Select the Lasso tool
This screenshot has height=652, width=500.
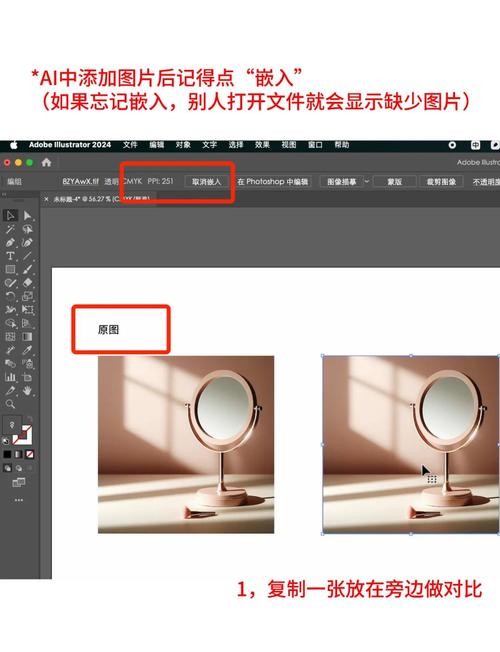tap(27, 229)
